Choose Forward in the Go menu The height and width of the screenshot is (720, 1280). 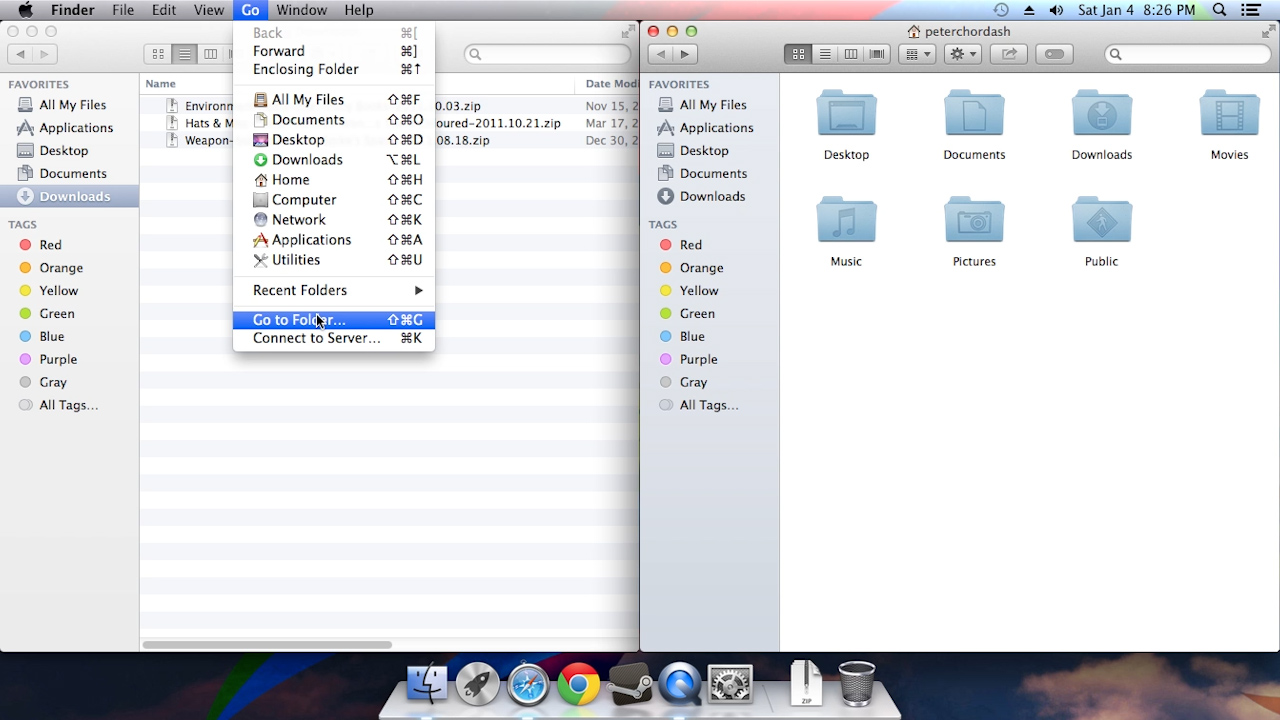click(334, 51)
